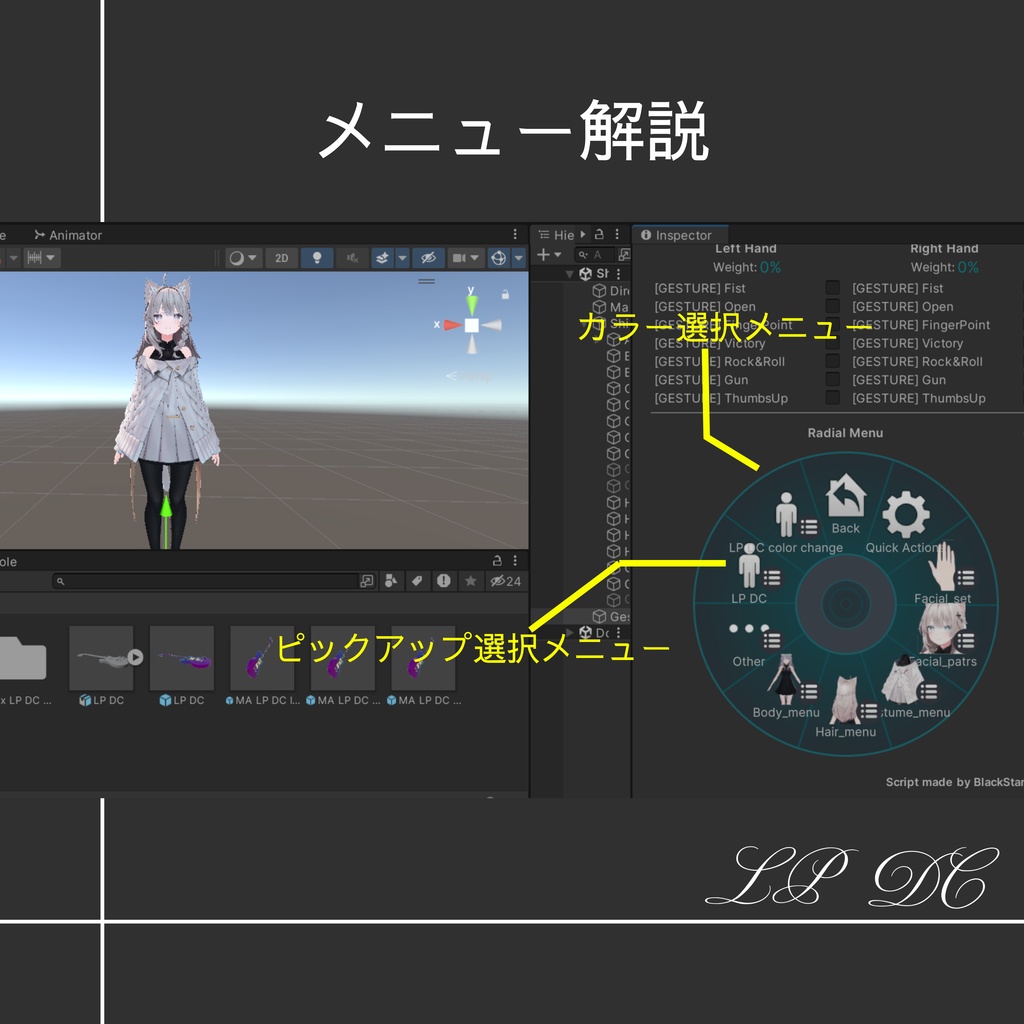Viewport: 1024px width, 1024px height.
Task: Expand the Dc scene row in Hierarchy
Action: [x=569, y=632]
